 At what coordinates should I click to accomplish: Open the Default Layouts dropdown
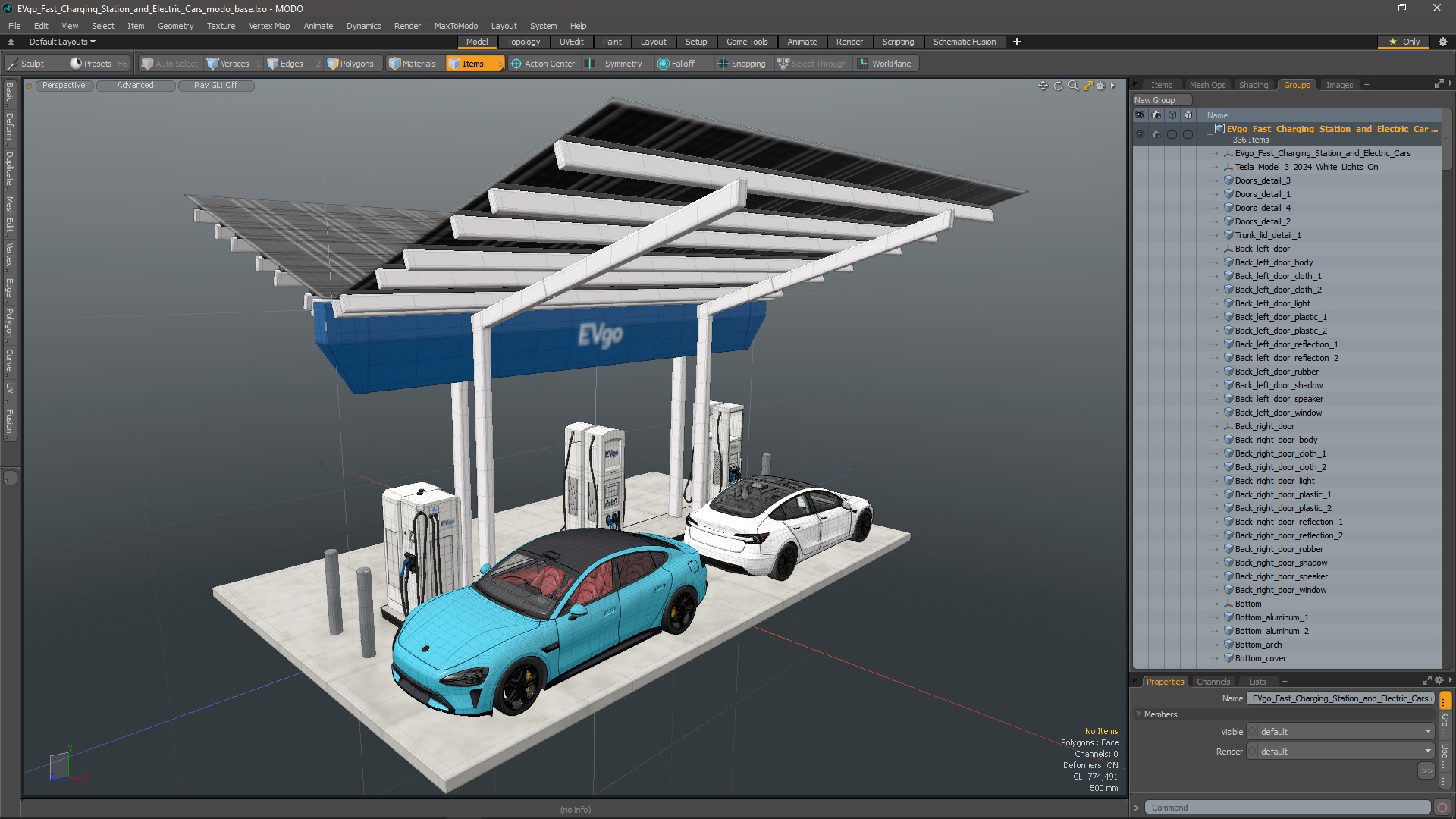coord(62,42)
